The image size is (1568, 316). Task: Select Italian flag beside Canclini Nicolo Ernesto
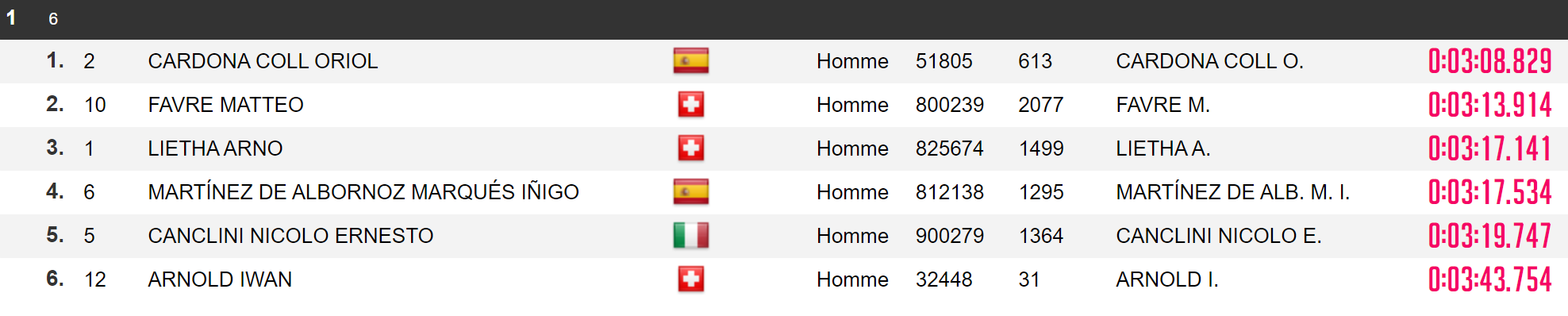690,236
